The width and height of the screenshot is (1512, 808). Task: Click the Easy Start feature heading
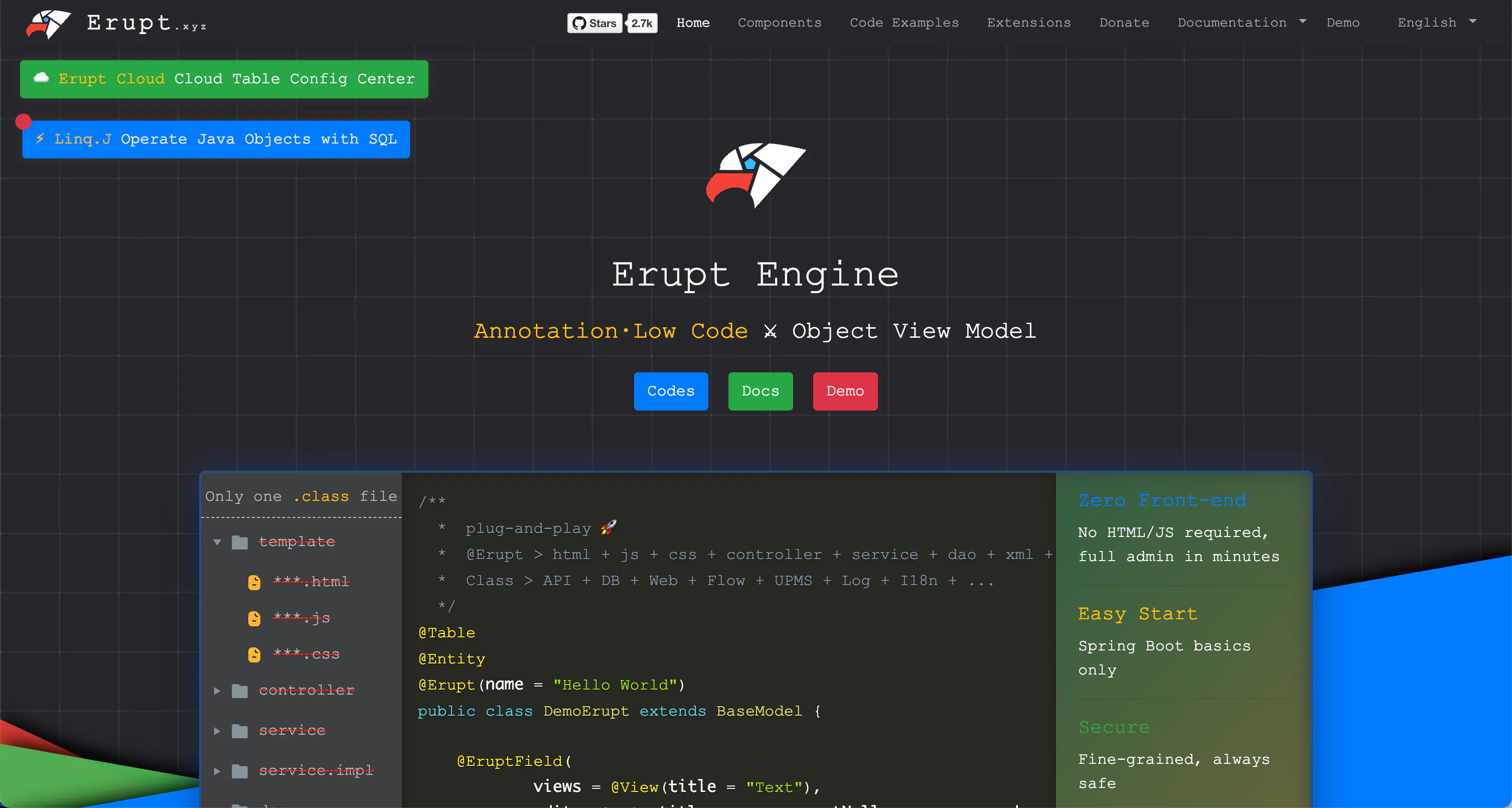click(1138, 614)
